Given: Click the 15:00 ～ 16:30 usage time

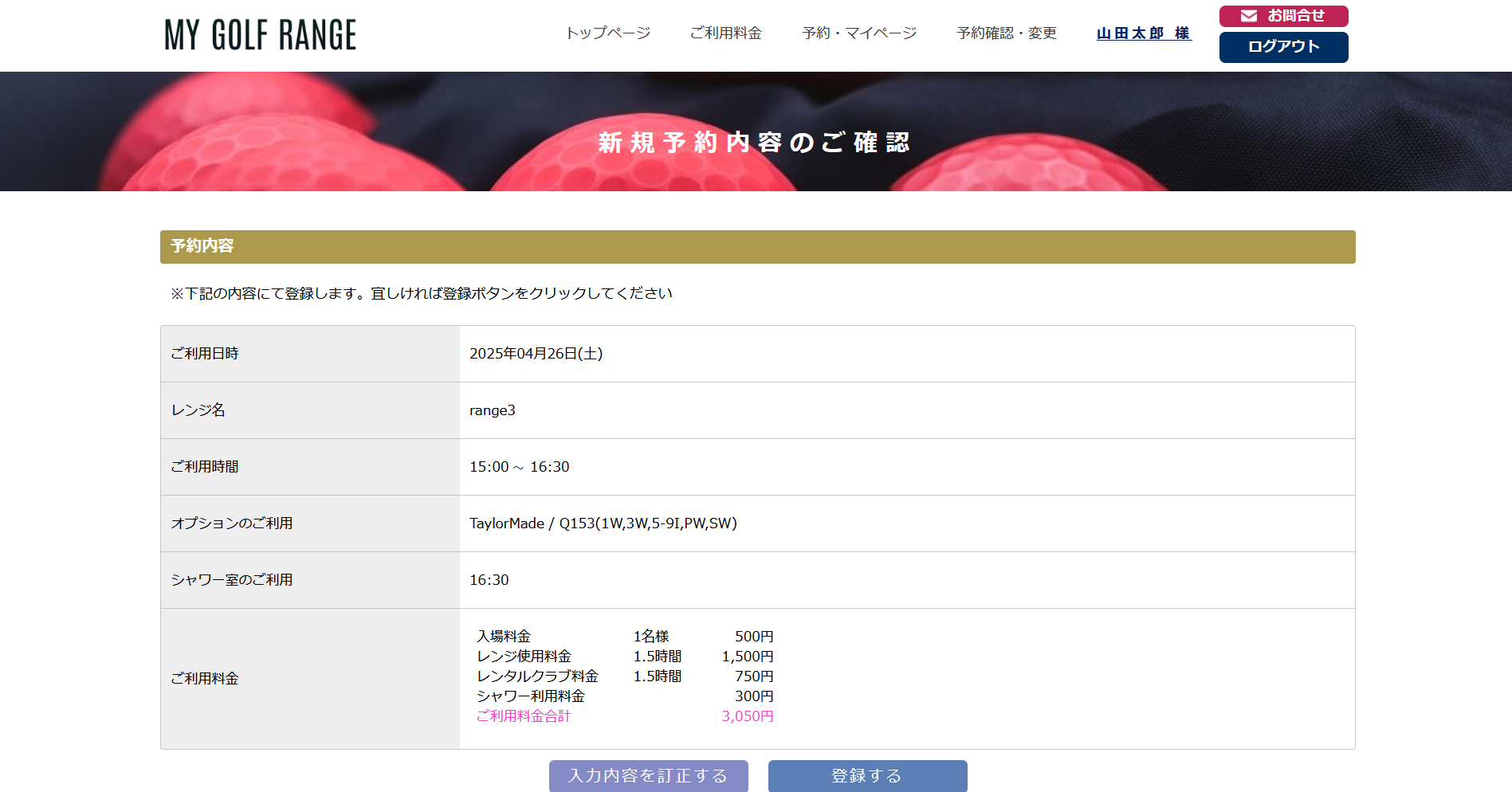Looking at the screenshot, I should click(x=519, y=467).
